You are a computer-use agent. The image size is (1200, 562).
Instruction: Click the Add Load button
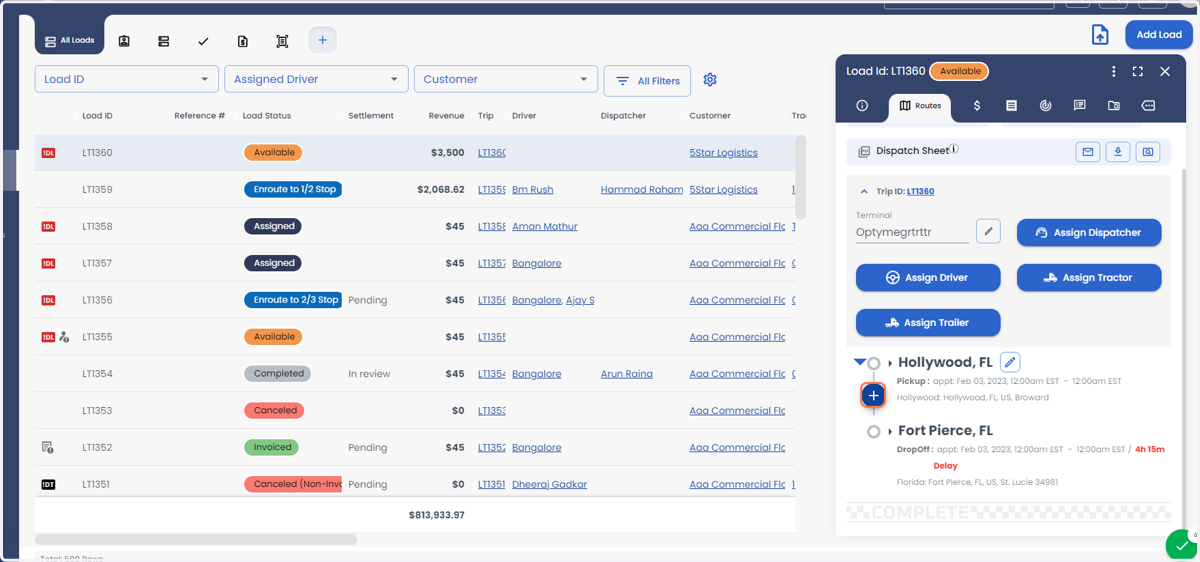(1159, 35)
